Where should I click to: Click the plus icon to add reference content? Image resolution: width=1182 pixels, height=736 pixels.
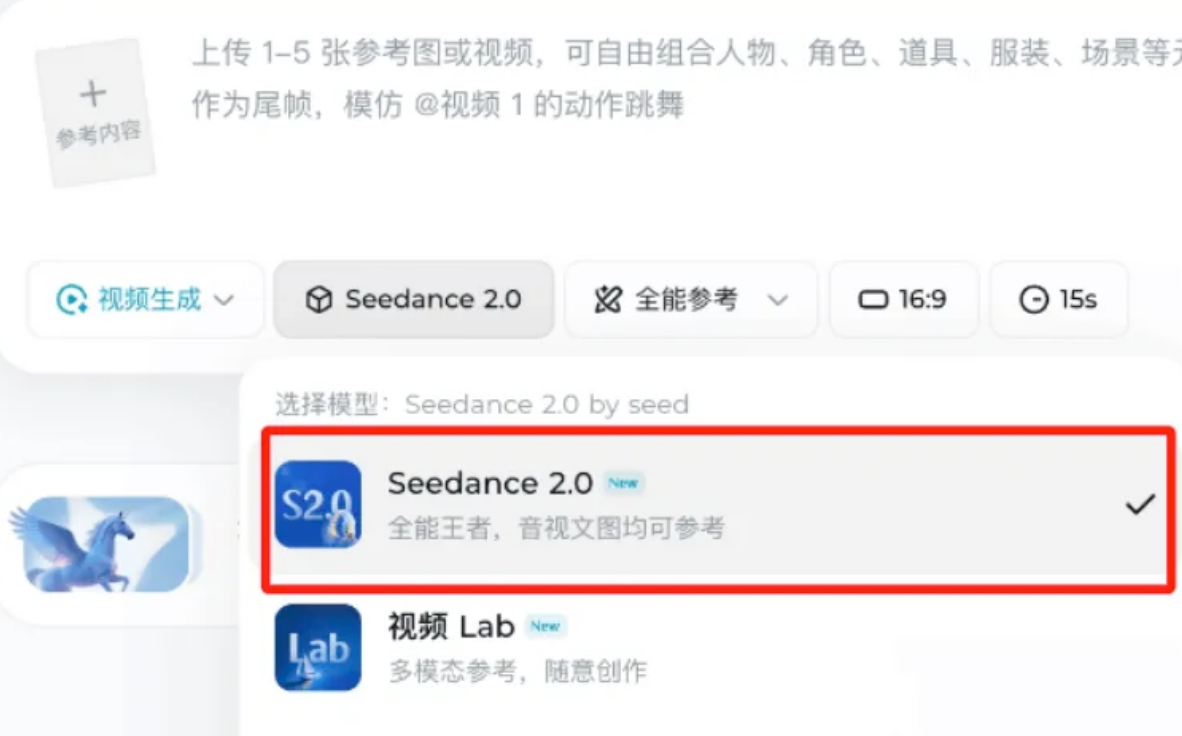point(93,95)
